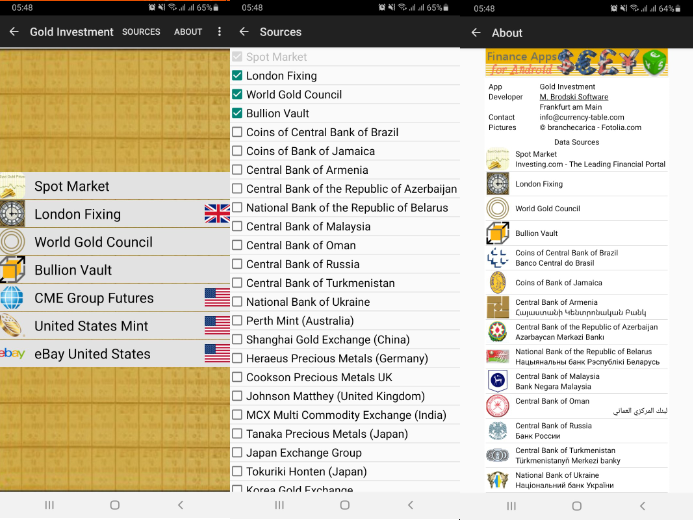Image resolution: width=693 pixels, height=520 pixels.
Task: Uncheck the London Fixing source checkbox
Action: (237, 76)
